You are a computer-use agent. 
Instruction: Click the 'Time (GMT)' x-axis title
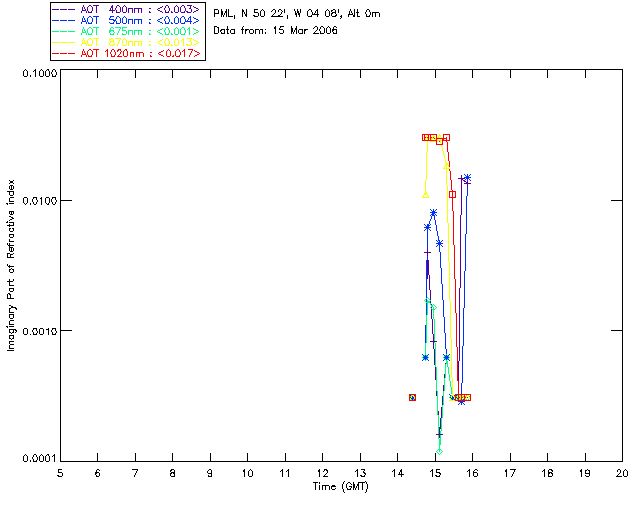pos(341,487)
